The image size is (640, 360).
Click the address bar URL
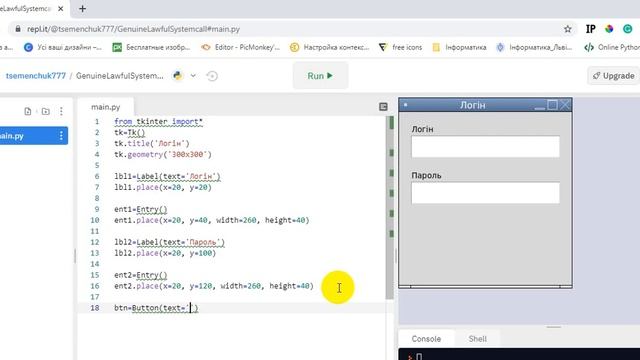point(133,29)
